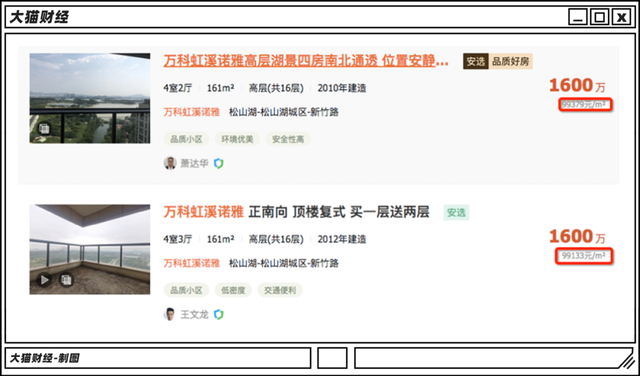Viewport: 640px width, 376px height.
Task: Select the 安全性高 tag
Action: coord(288,139)
